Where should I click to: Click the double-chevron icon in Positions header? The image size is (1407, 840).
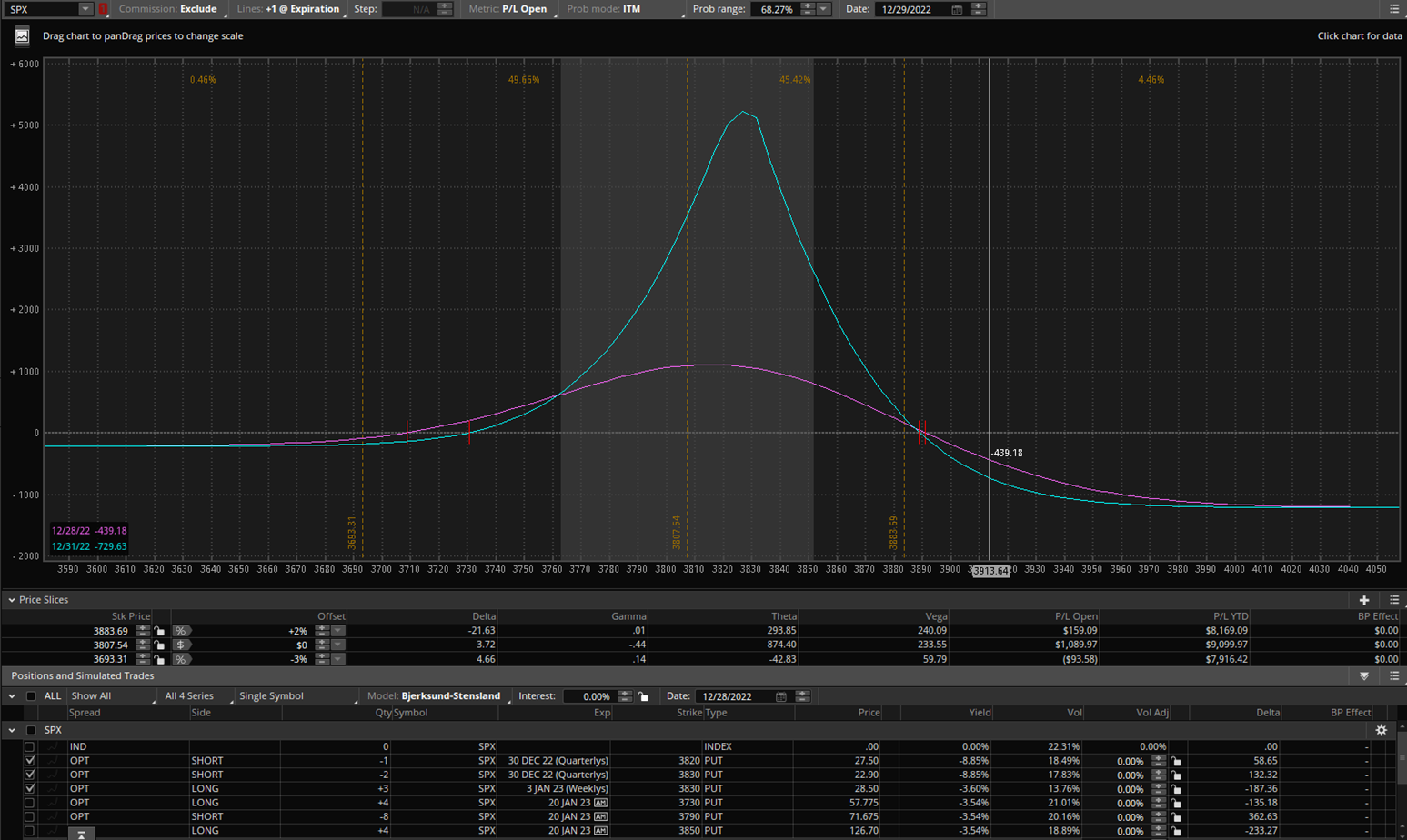pos(1363,676)
